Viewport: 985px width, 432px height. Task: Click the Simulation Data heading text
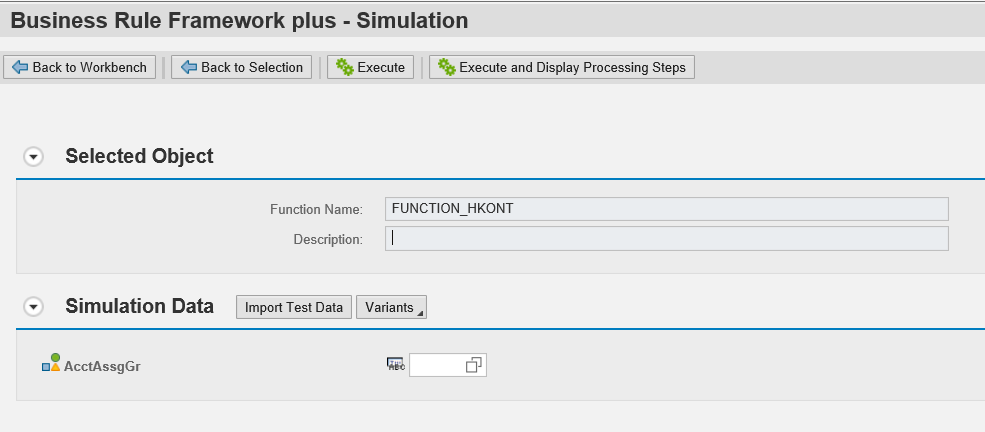tap(139, 306)
